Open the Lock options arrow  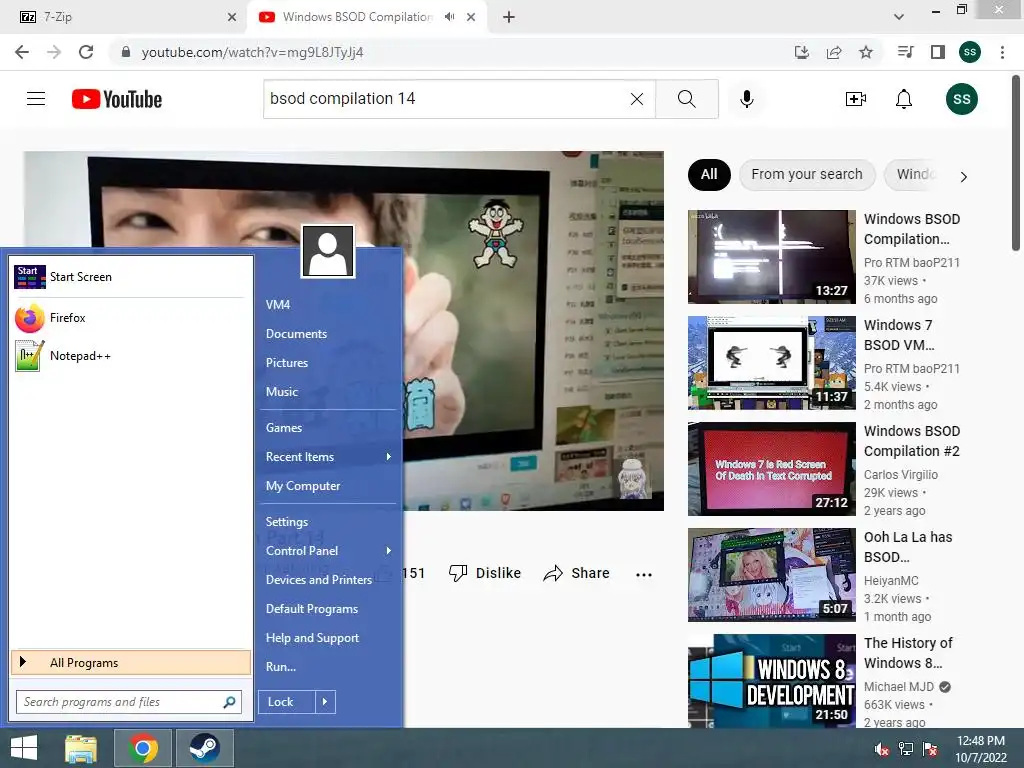click(x=325, y=702)
